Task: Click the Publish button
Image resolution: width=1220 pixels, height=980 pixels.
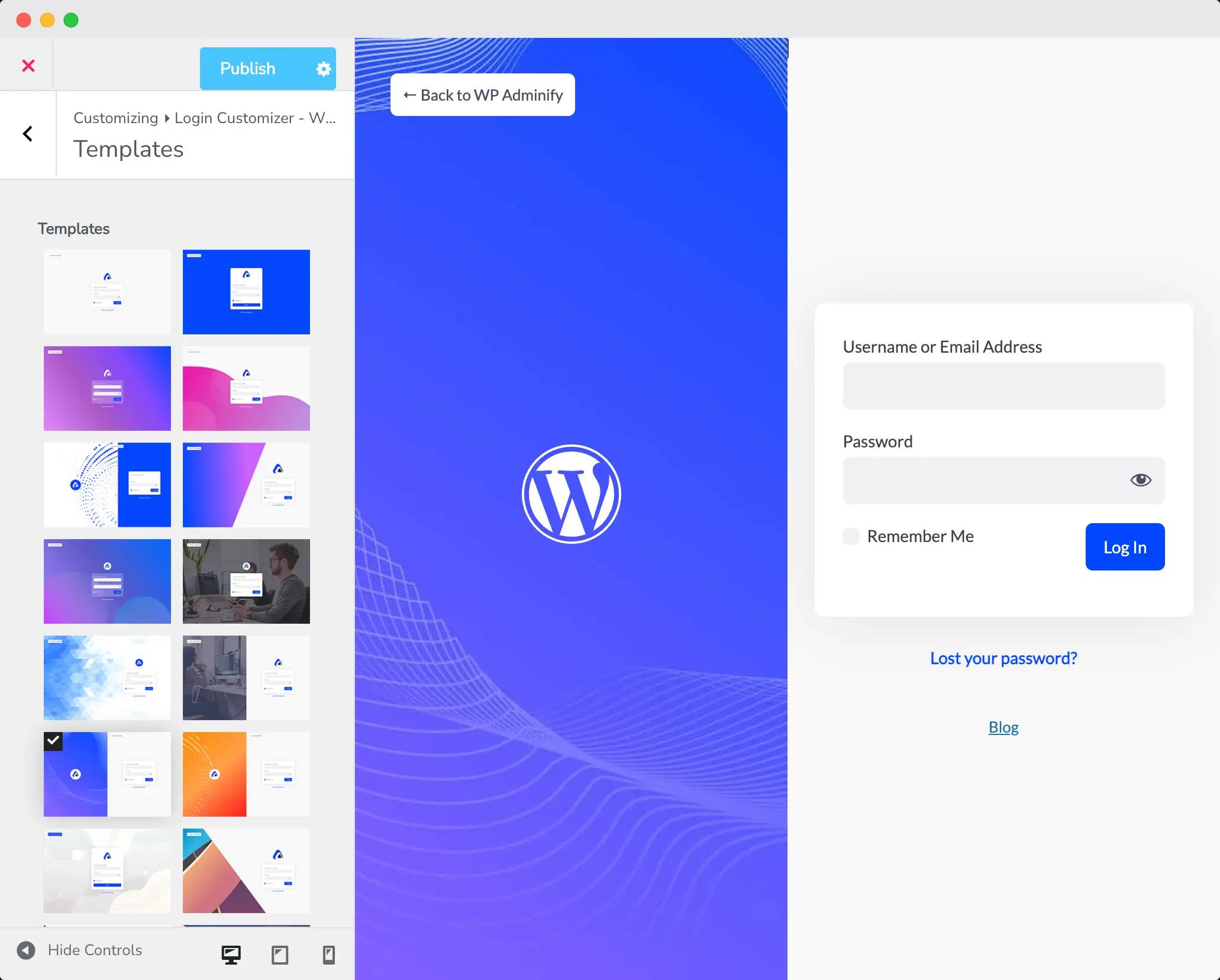Action: point(248,69)
